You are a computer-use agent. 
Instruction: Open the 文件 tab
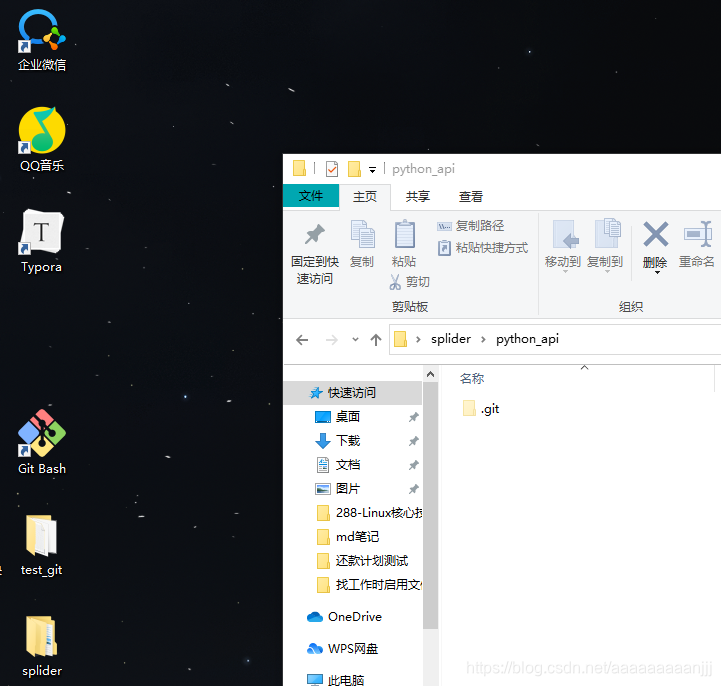point(311,196)
